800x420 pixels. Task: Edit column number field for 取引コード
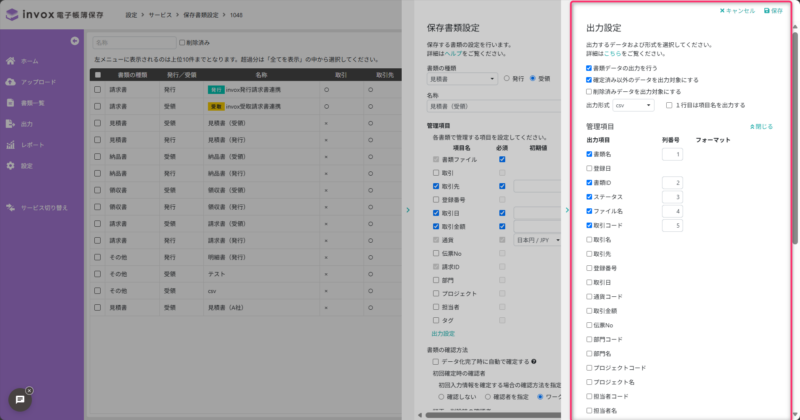(x=672, y=226)
